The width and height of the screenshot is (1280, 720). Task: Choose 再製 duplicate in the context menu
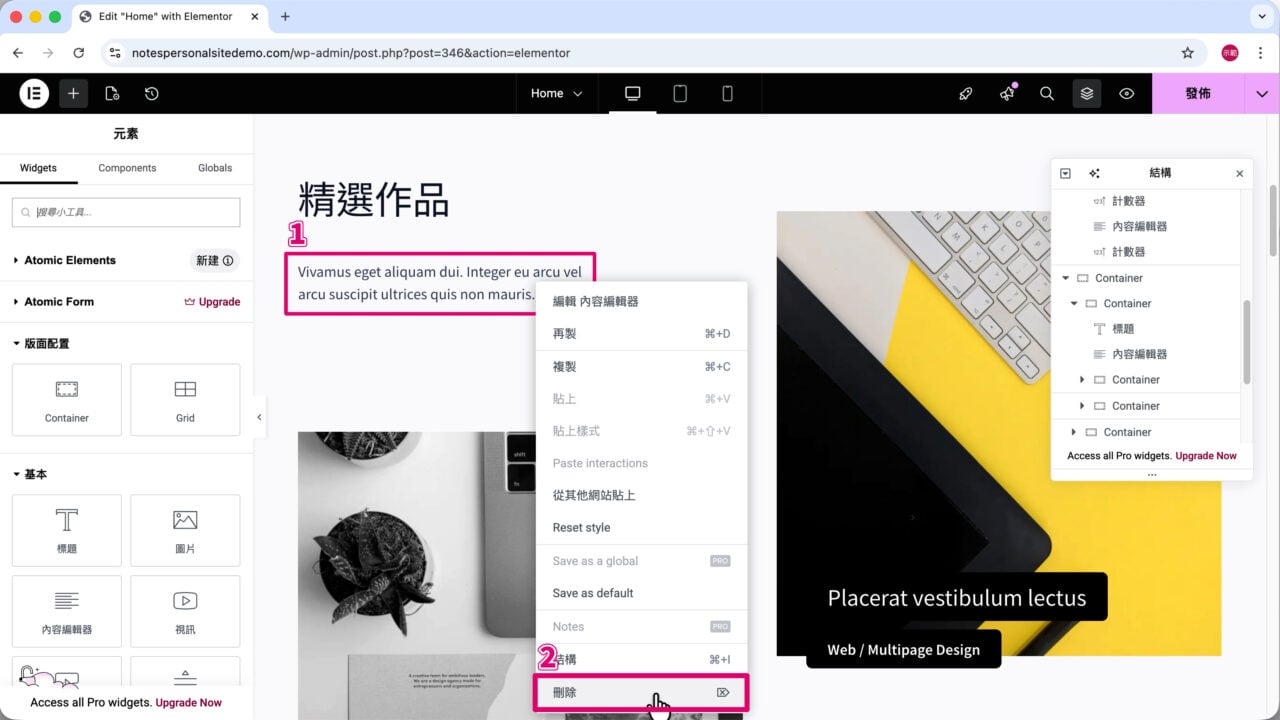(642, 333)
